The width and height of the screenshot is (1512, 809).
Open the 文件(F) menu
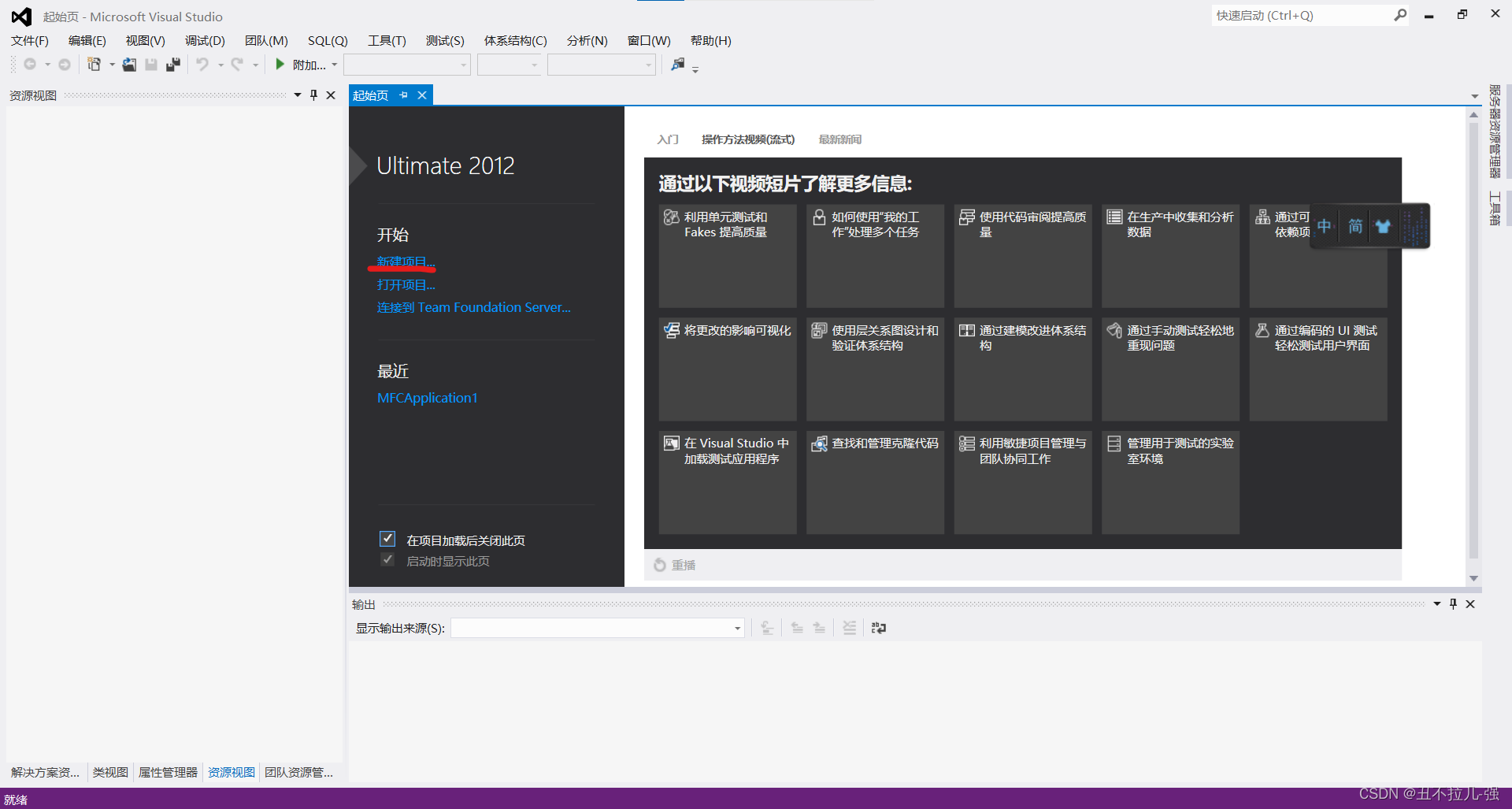click(x=30, y=41)
